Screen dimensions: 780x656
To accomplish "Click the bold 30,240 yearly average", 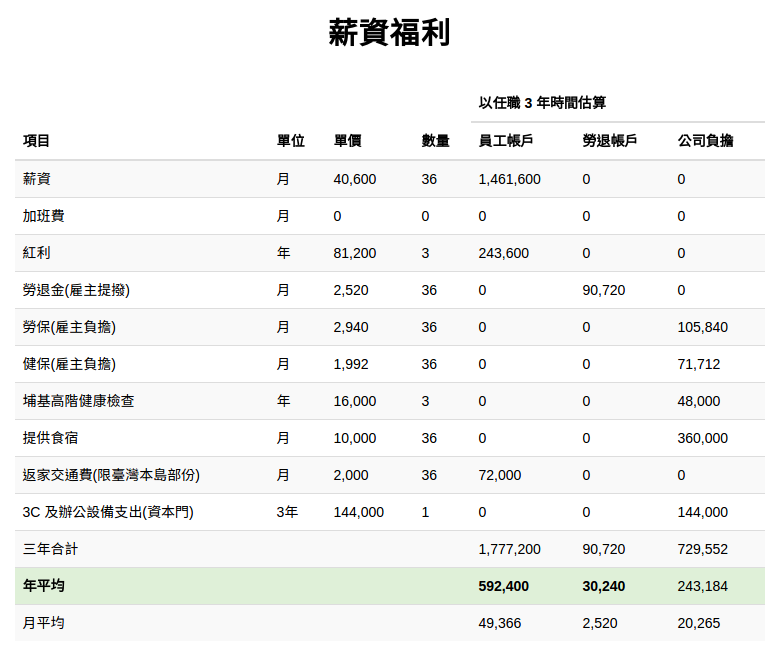I will tap(603, 586).
